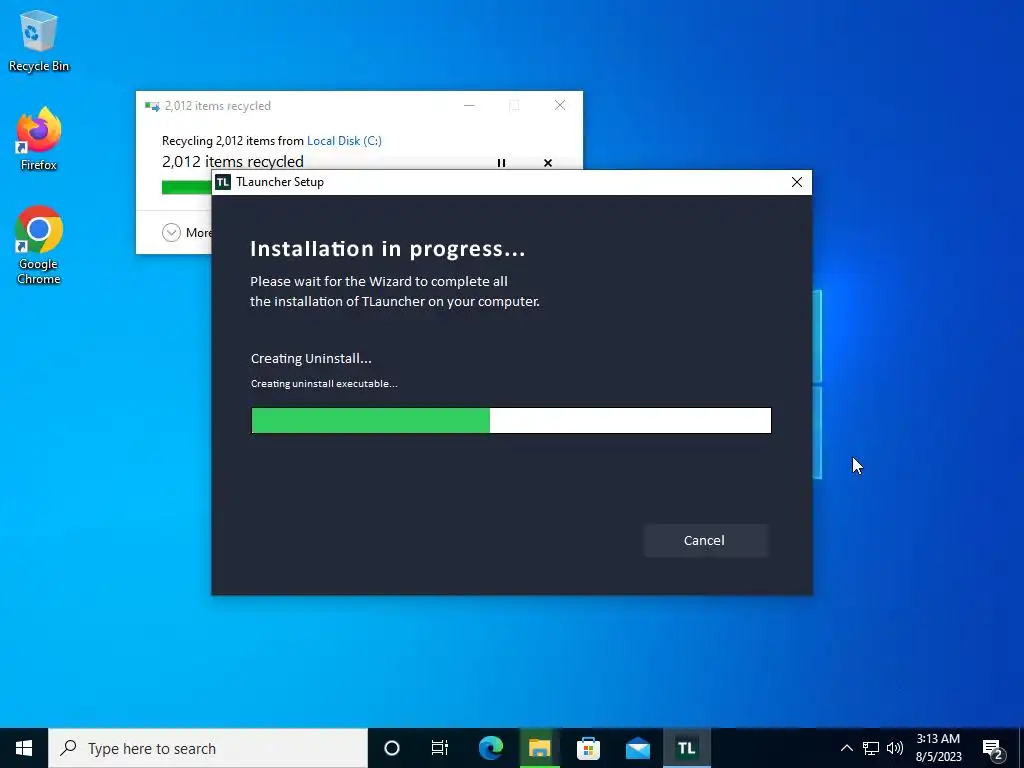Screen dimensions: 1024x768
Task: Close the 2,012 items recycled window
Action: click(560, 105)
